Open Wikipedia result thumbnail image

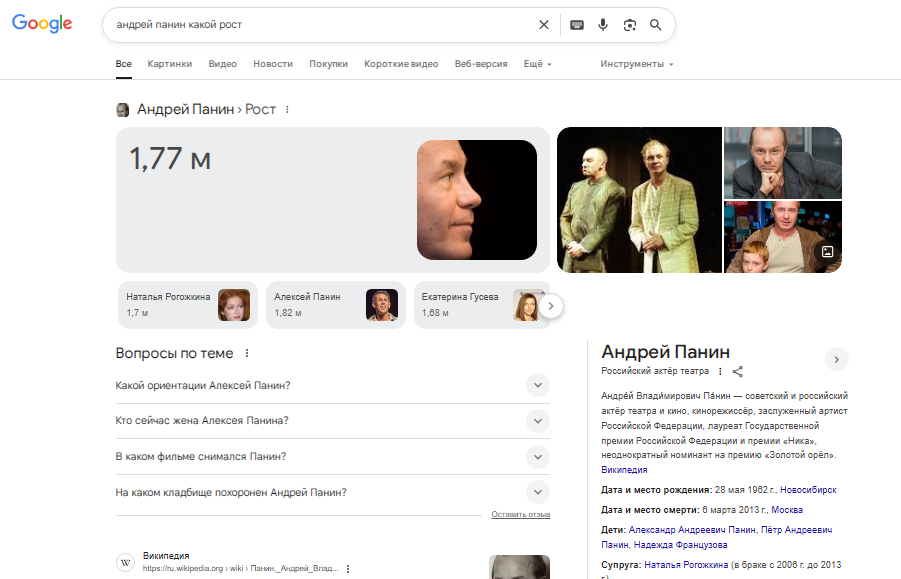[x=519, y=567]
